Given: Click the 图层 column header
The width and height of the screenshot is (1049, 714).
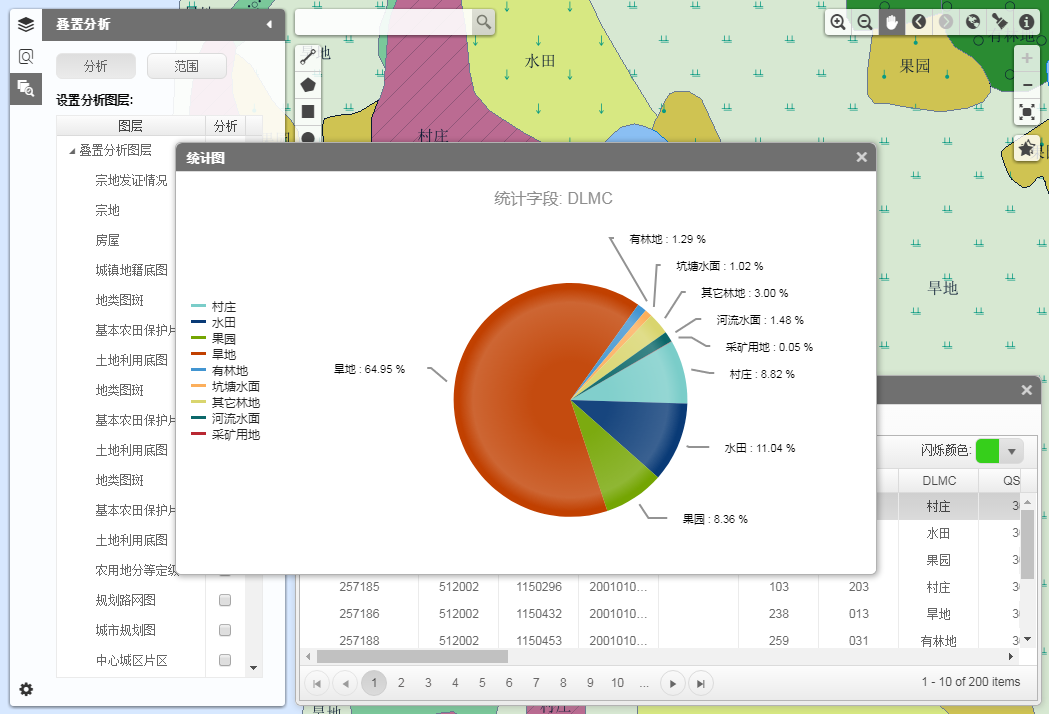Looking at the screenshot, I should click(130, 126).
